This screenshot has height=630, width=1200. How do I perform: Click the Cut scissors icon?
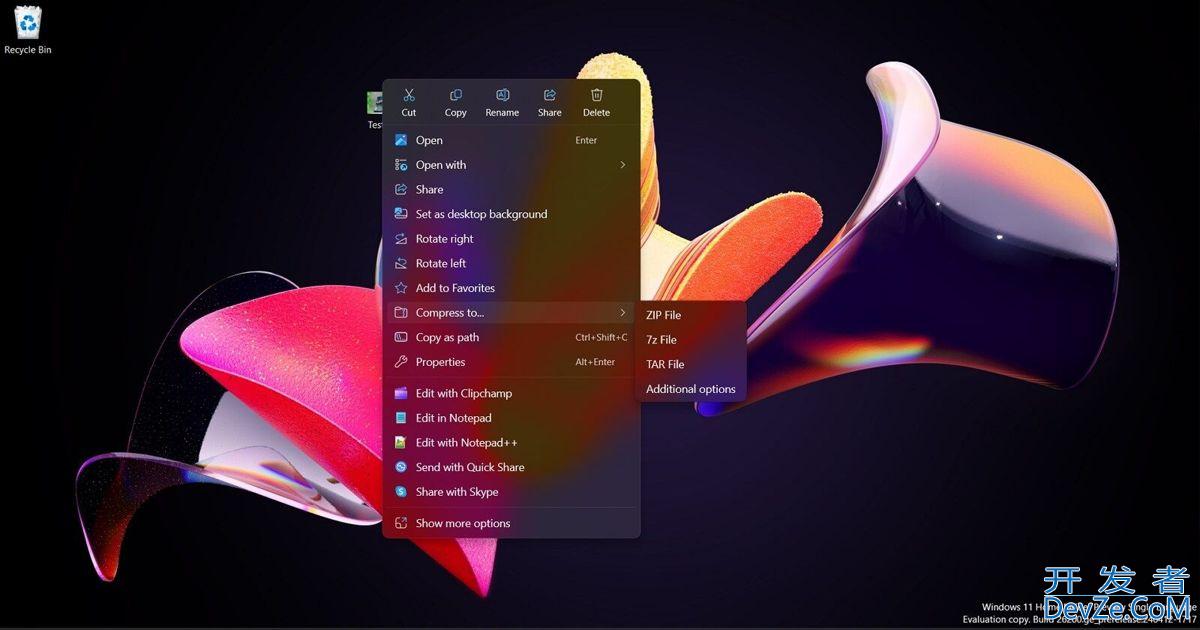409,95
